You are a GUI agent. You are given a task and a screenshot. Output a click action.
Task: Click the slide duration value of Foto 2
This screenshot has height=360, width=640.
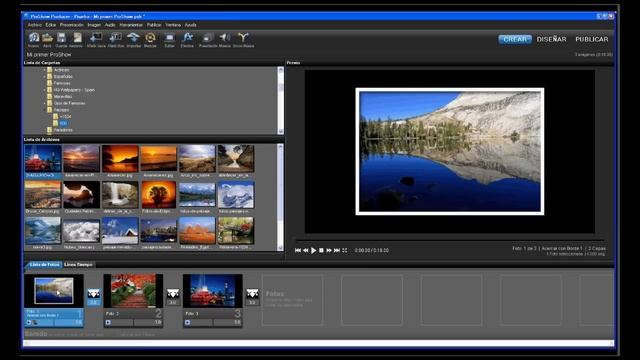(x=158, y=322)
